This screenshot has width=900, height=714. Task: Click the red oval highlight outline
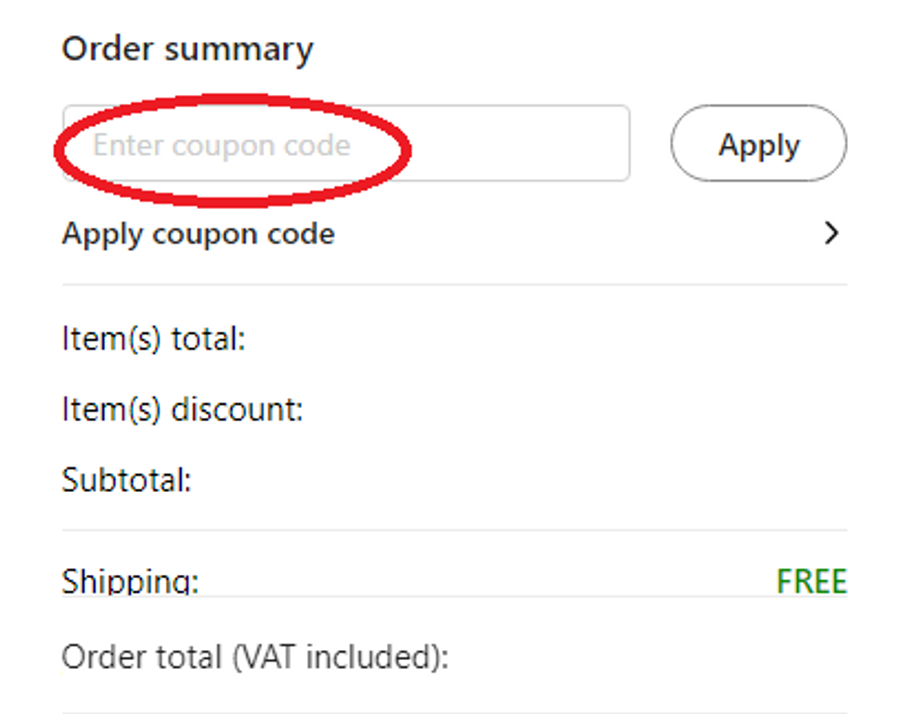click(232, 97)
